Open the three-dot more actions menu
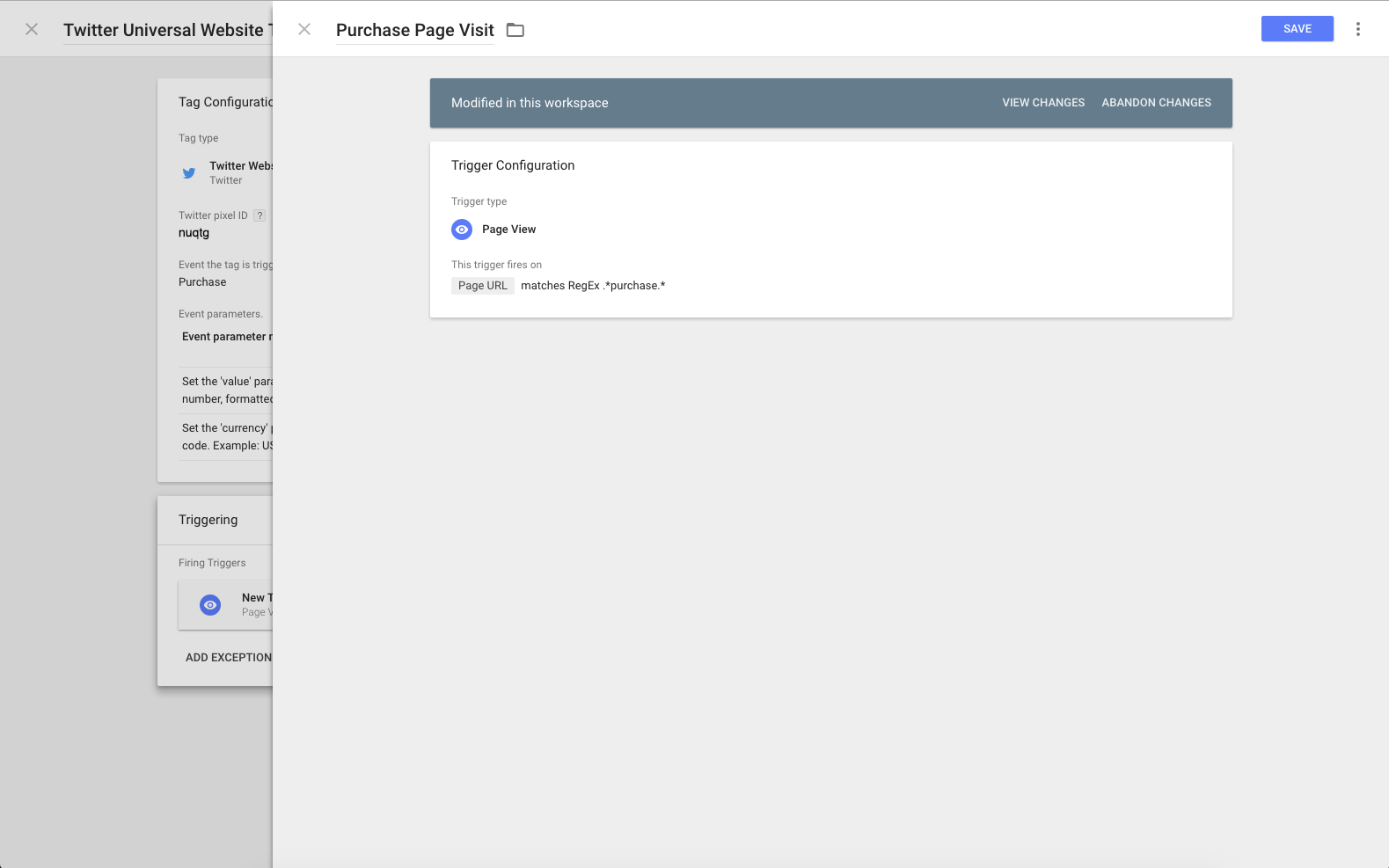This screenshot has height=868, width=1389. pos(1358,29)
